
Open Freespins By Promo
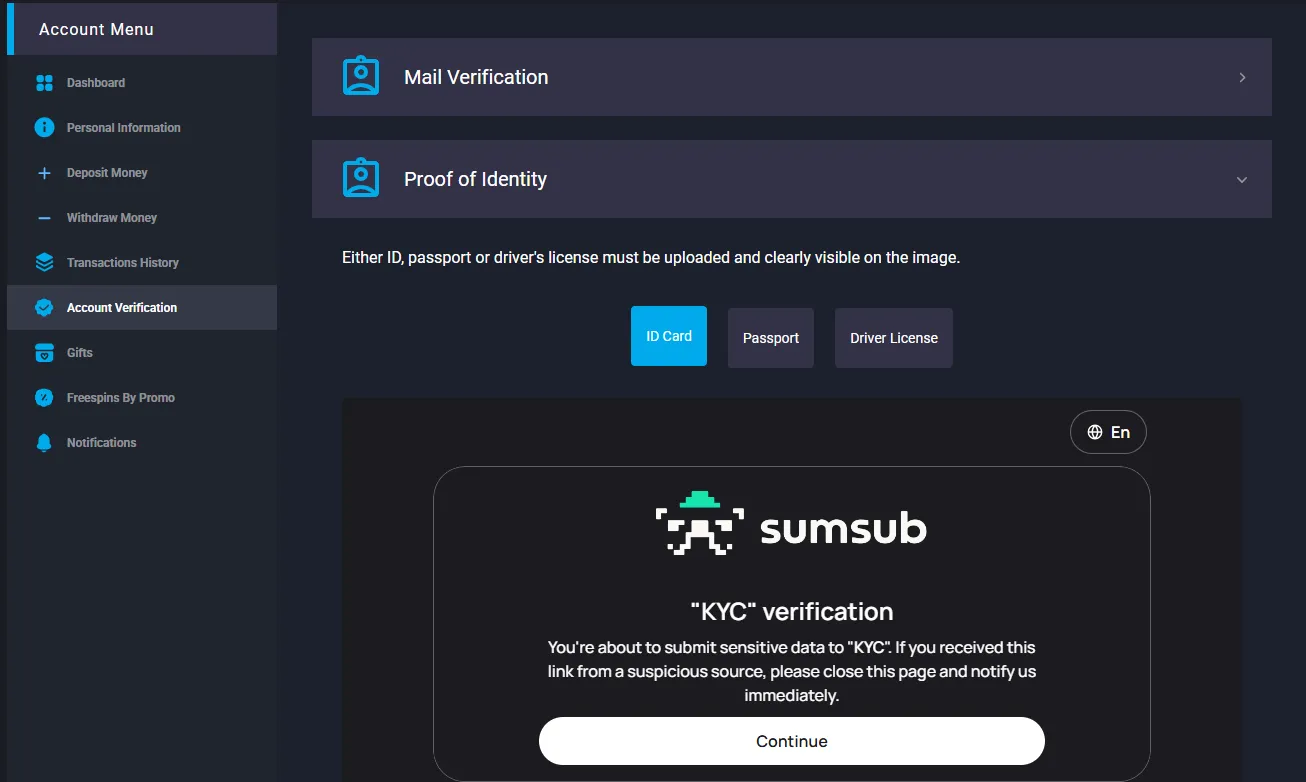pos(142,398)
